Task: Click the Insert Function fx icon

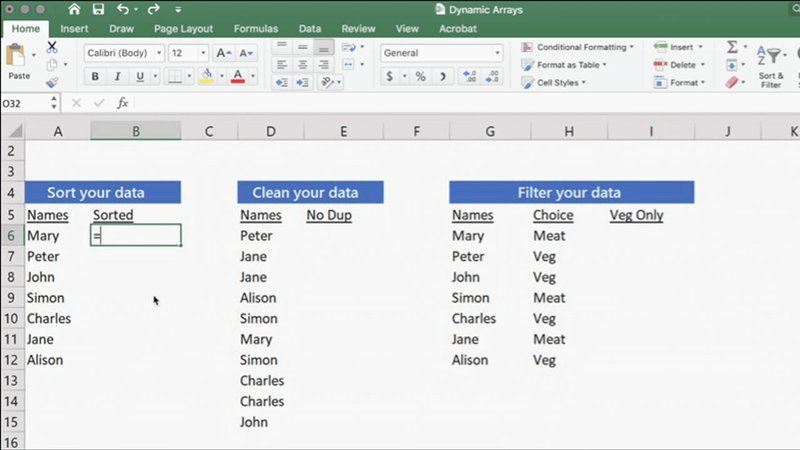Action: pos(122,103)
